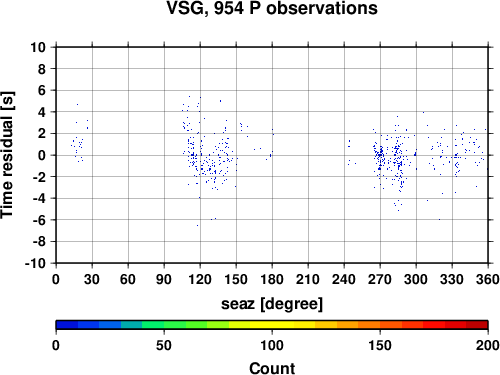500x375 pixels.
Task: Click the y-axis tick label '10'
Action: point(38,47)
